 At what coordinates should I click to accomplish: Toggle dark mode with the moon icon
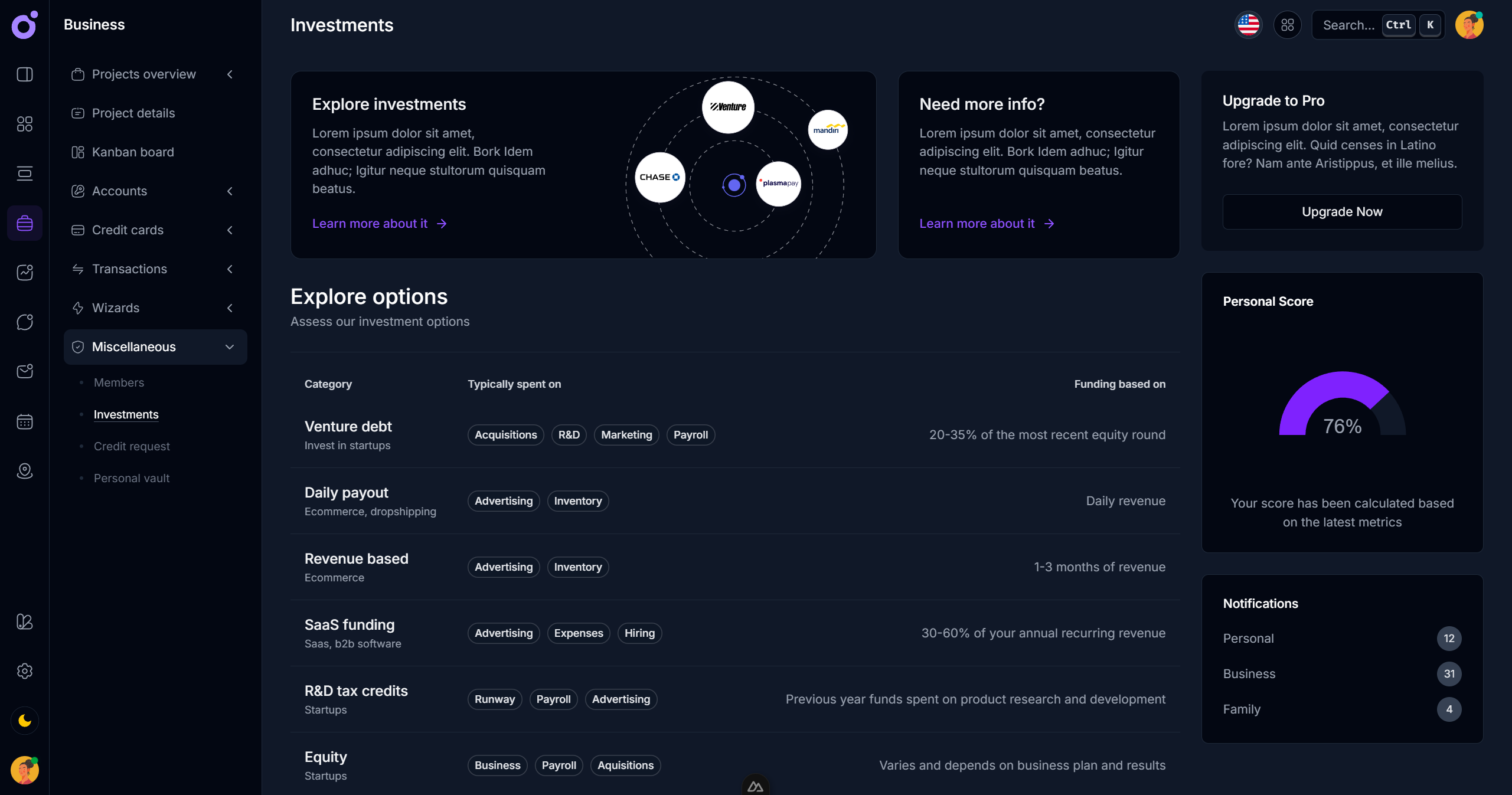pyautogui.click(x=25, y=721)
